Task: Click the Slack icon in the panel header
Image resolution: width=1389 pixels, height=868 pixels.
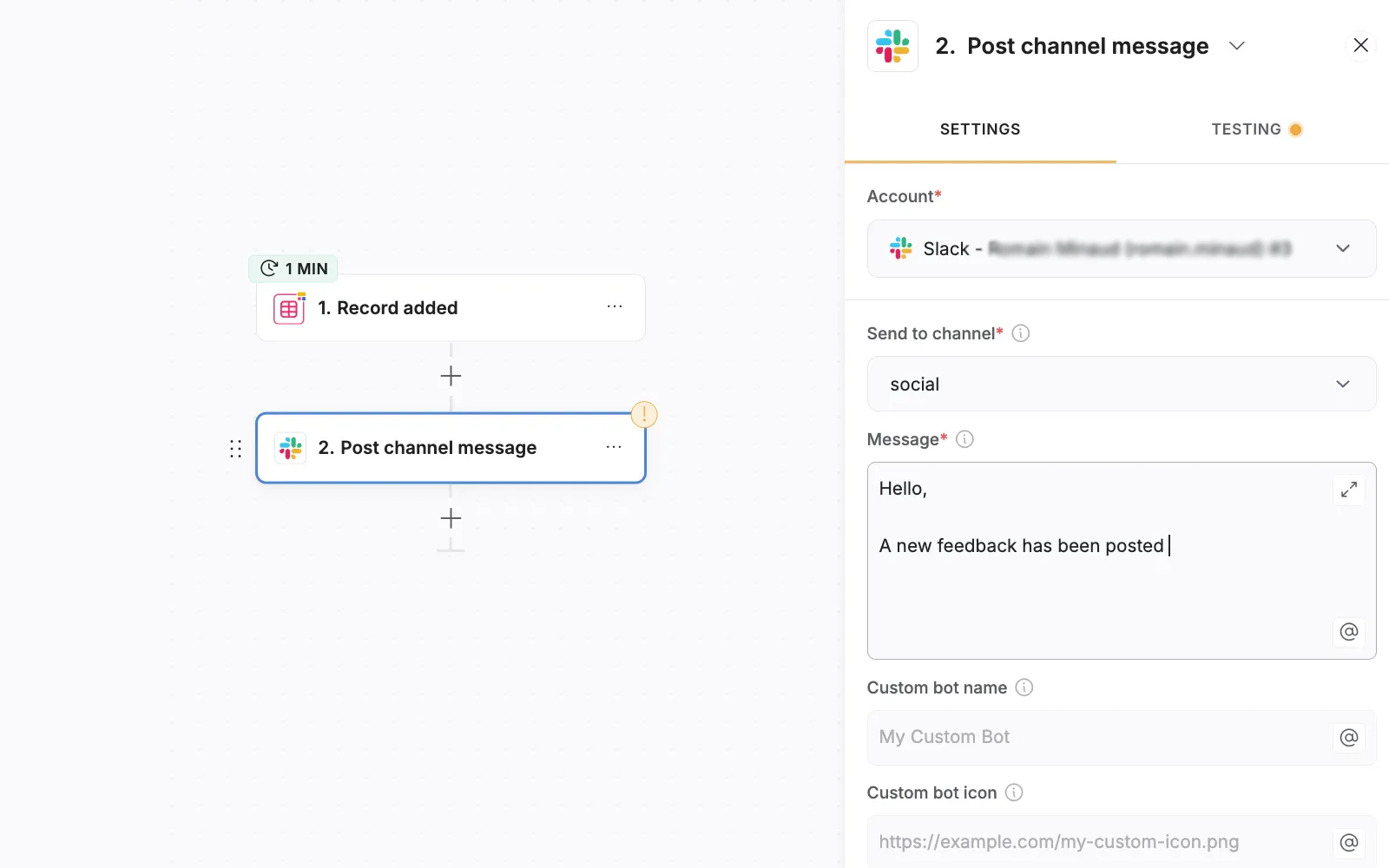Action: pos(892,45)
